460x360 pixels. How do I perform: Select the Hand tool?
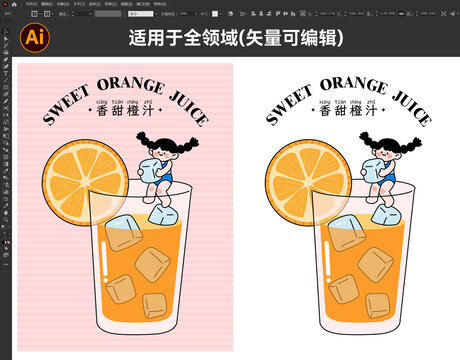tap(6, 212)
